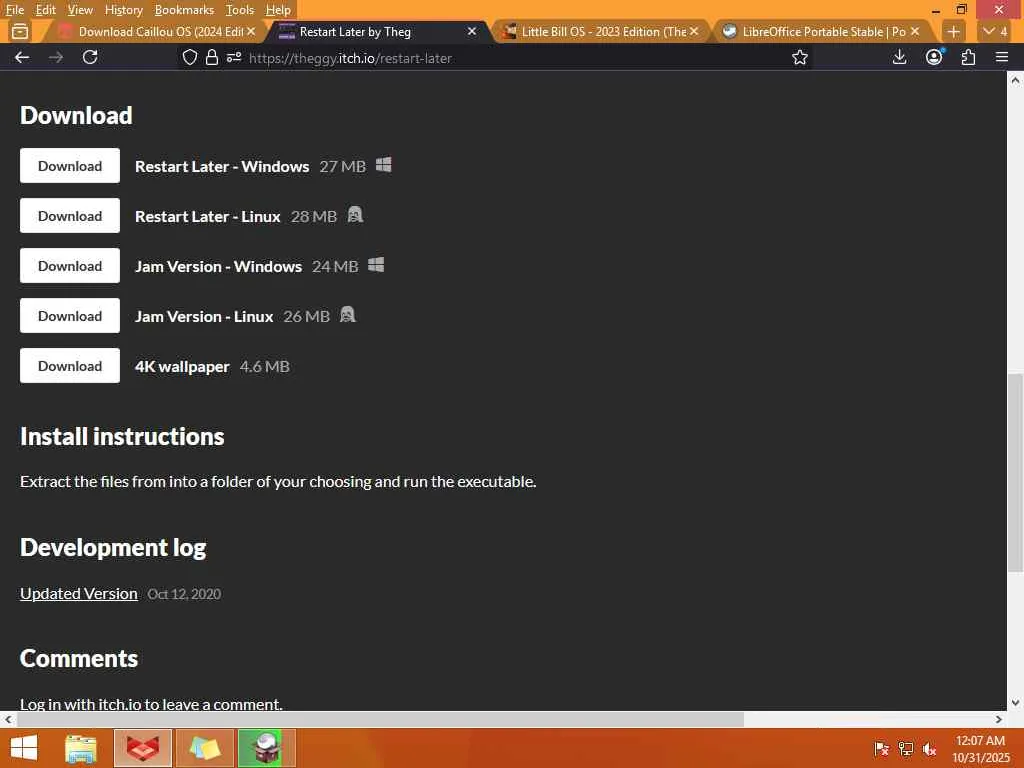Bookmark this page with the star
The width and height of the screenshot is (1024, 768).
tap(799, 57)
